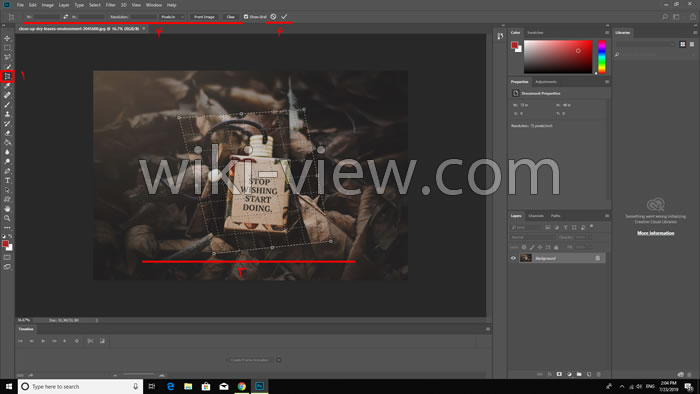The height and width of the screenshot is (394, 700).
Task: Switch to the Swatches tab
Action: tap(535, 33)
